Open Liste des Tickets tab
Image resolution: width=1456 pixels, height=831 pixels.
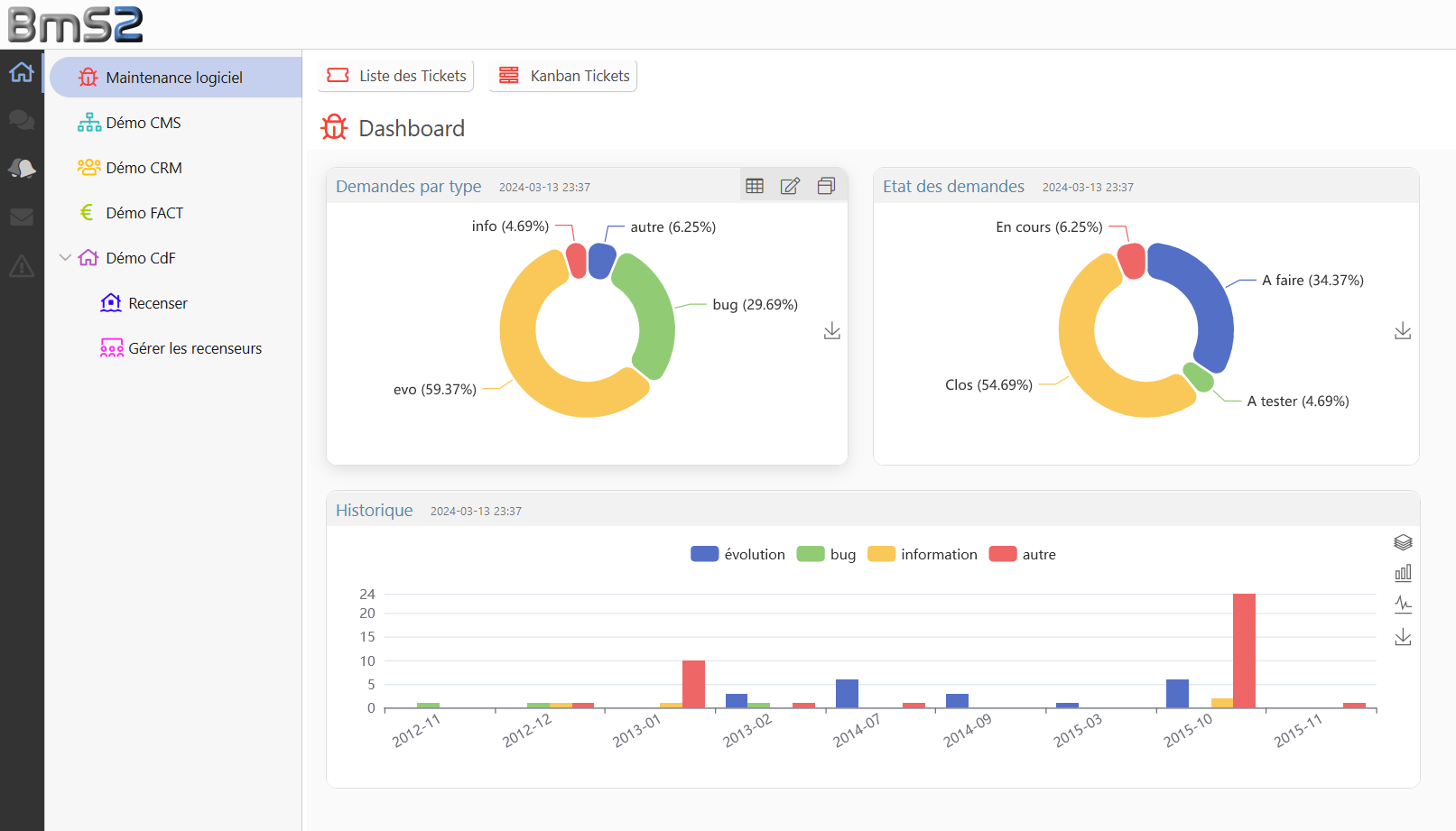(x=396, y=76)
